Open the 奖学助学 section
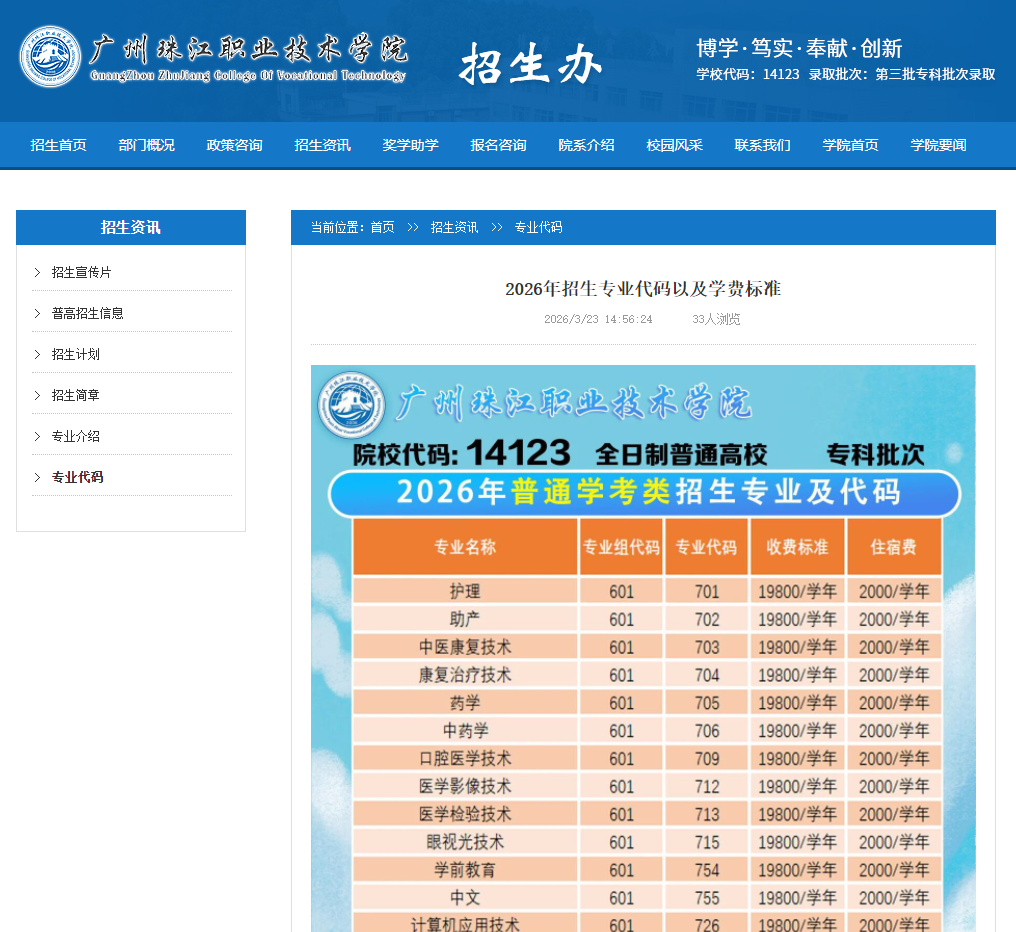The image size is (1016, 932). tap(410, 145)
